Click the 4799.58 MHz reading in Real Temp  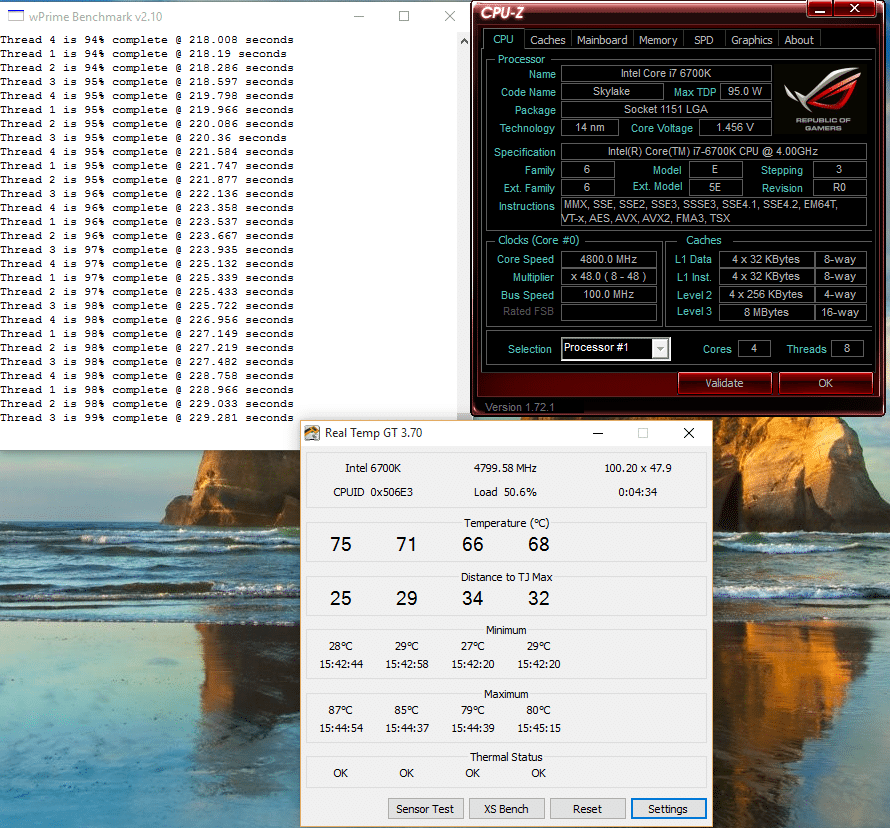(x=505, y=468)
